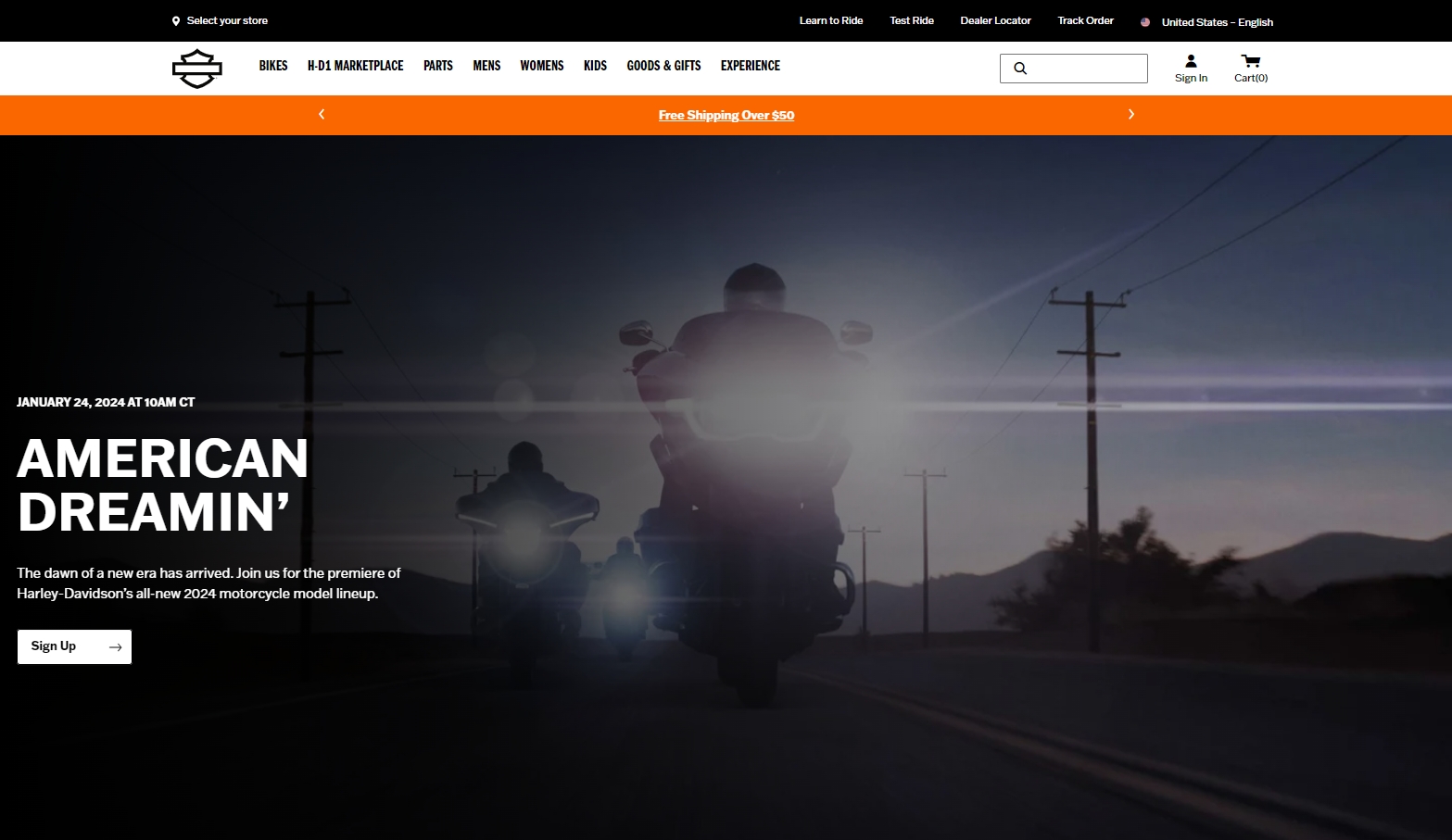This screenshot has width=1452, height=840.
Task: Click Track Order in top bar
Action: (x=1085, y=20)
